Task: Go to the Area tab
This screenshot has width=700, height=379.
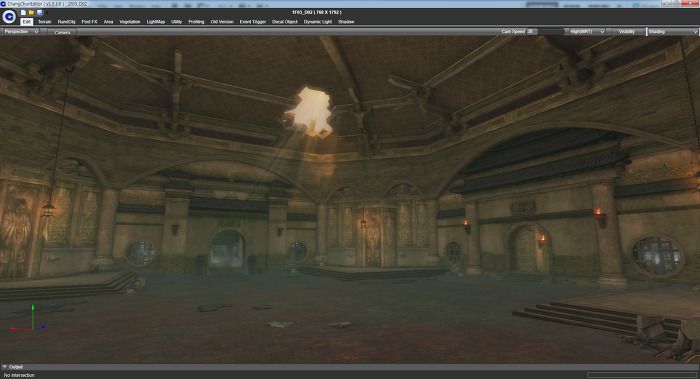Action: pos(108,21)
